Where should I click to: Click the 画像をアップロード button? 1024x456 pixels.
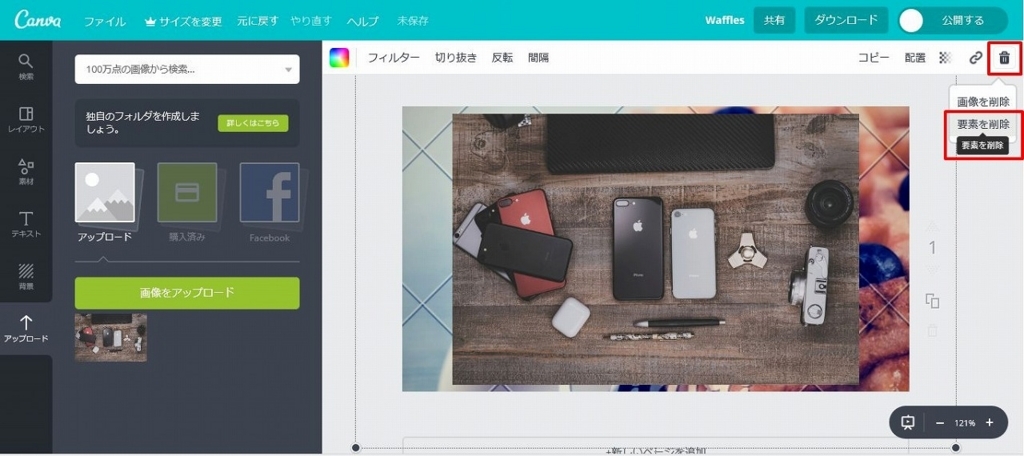click(187, 293)
